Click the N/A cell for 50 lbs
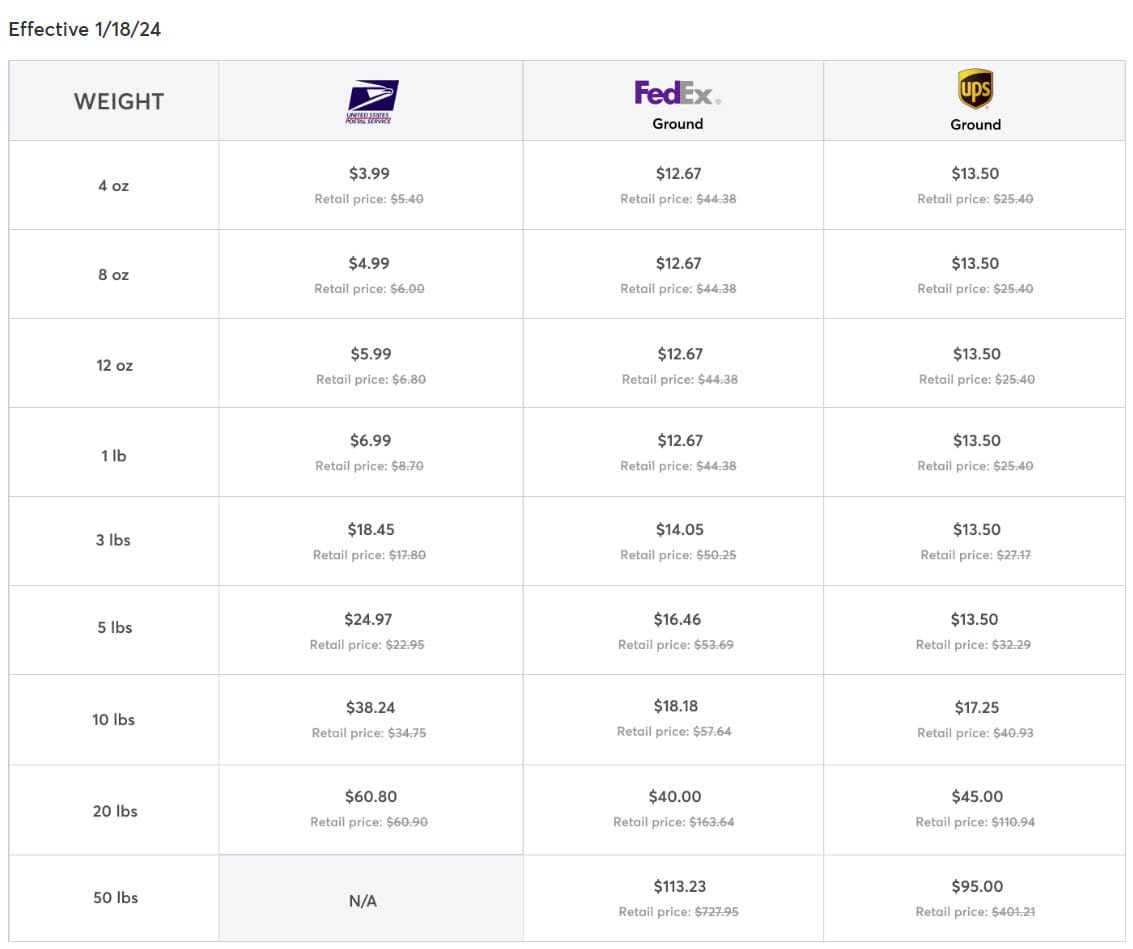The image size is (1133, 949). point(363,902)
